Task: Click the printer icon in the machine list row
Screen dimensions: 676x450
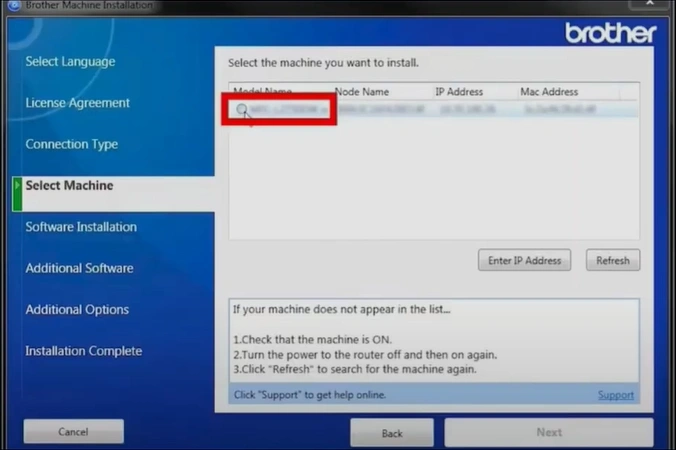Action: point(242,109)
